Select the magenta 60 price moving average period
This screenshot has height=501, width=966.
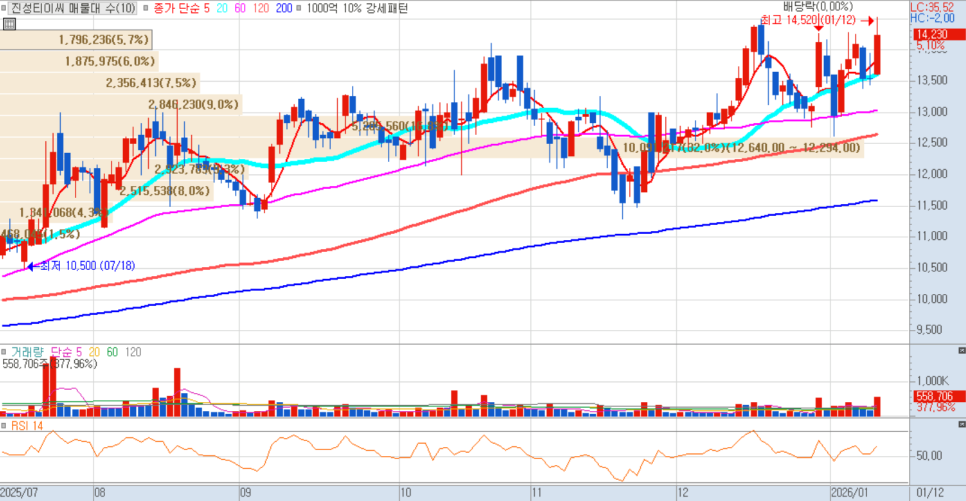pyautogui.click(x=240, y=8)
